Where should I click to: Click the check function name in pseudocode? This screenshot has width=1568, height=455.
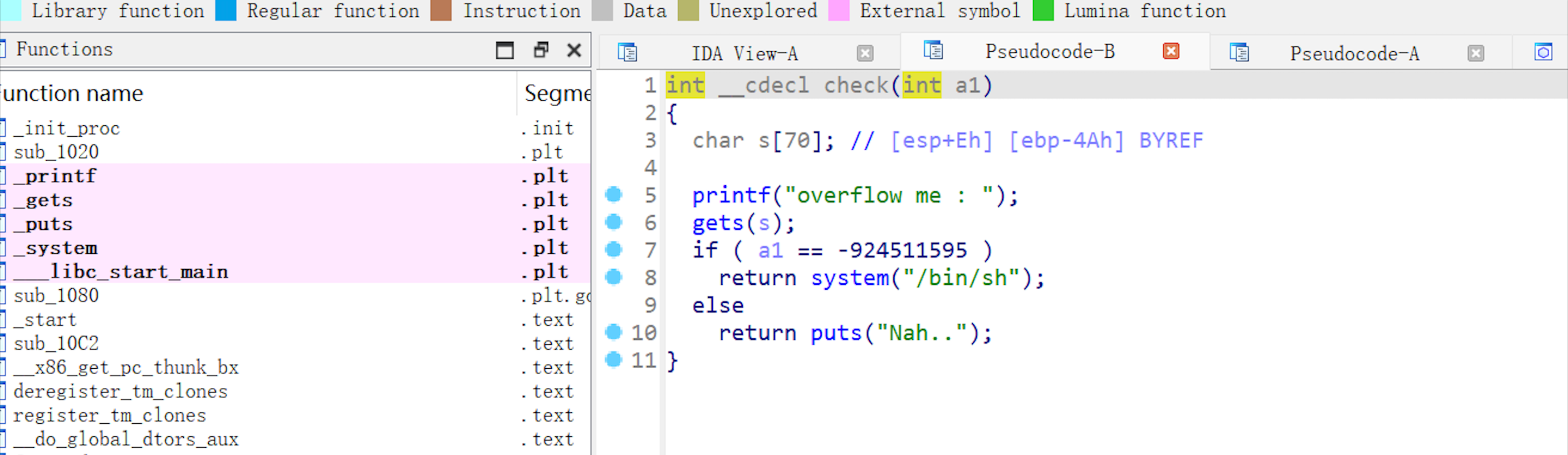[856, 85]
